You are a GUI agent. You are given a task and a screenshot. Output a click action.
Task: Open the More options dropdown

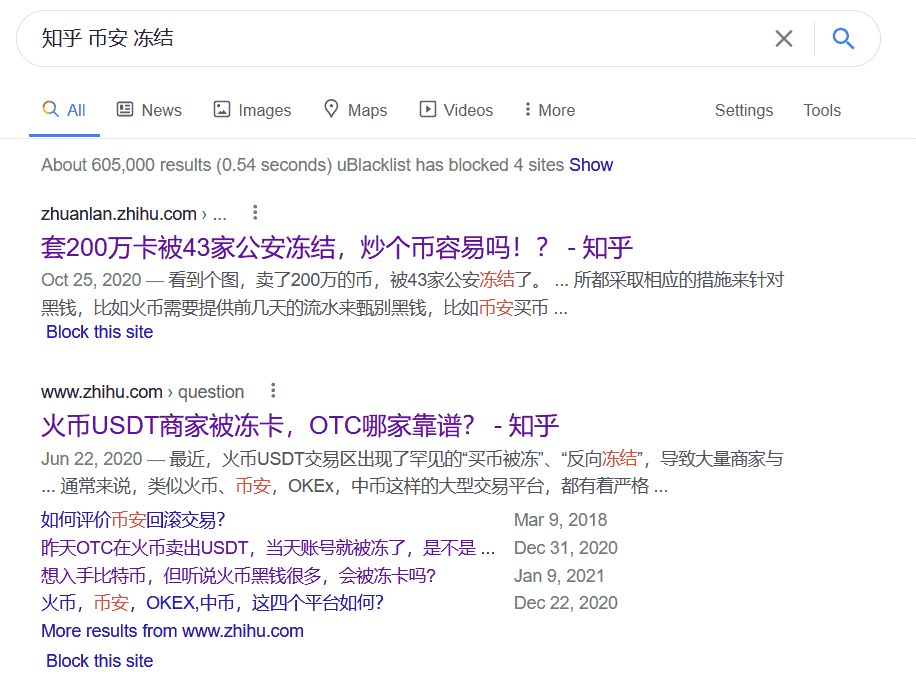[x=548, y=109]
